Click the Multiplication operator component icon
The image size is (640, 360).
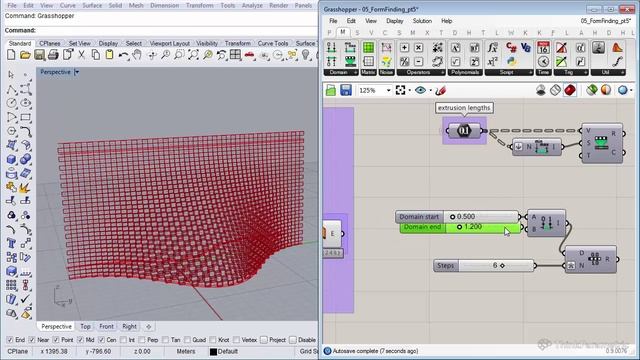click(418, 48)
